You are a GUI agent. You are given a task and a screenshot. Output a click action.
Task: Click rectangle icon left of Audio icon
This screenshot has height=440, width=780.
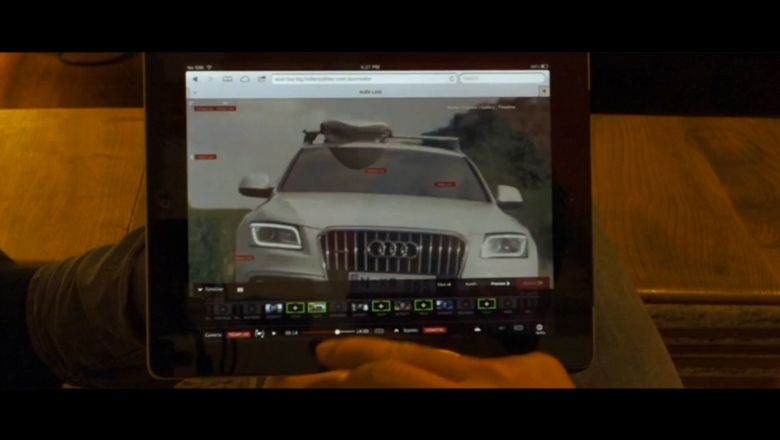pyautogui.click(x=519, y=328)
